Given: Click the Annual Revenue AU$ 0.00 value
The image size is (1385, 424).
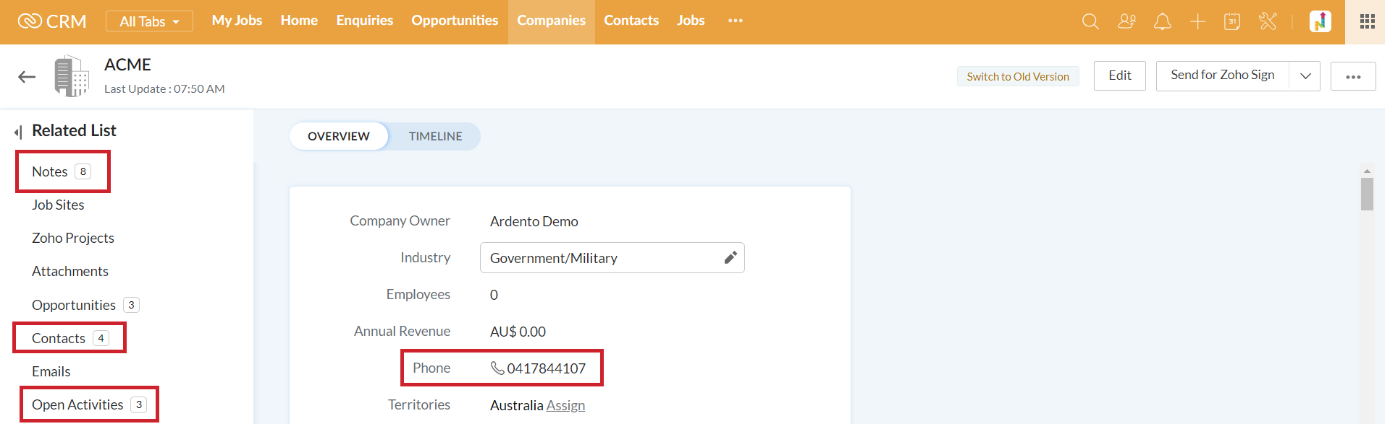Looking at the screenshot, I should coord(518,331).
